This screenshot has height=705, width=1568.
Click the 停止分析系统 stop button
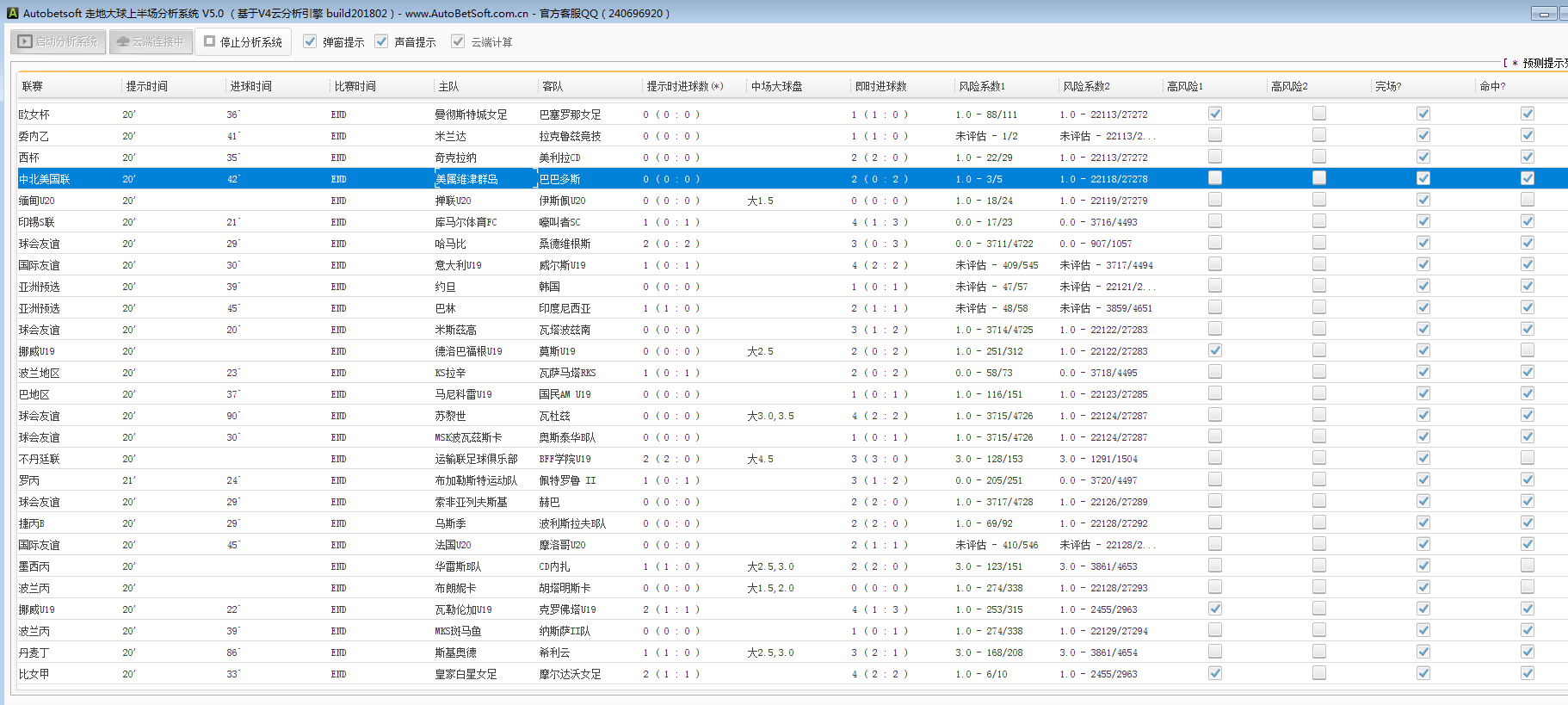coord(244,41)
